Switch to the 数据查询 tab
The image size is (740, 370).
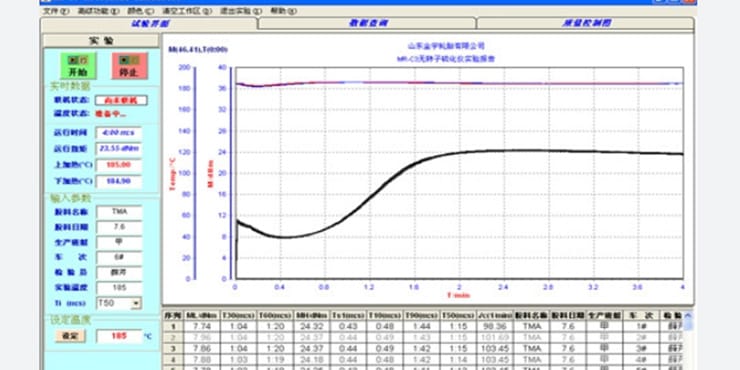[367, 23]
